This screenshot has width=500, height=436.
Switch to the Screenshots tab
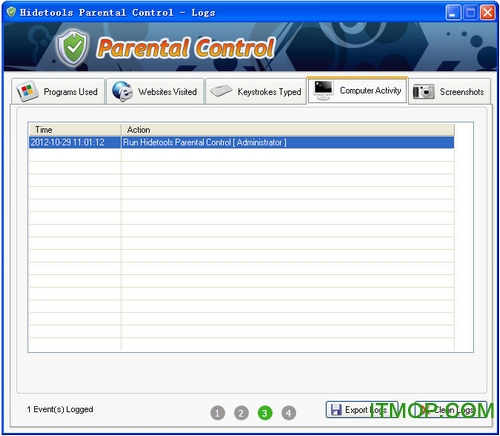449,91
